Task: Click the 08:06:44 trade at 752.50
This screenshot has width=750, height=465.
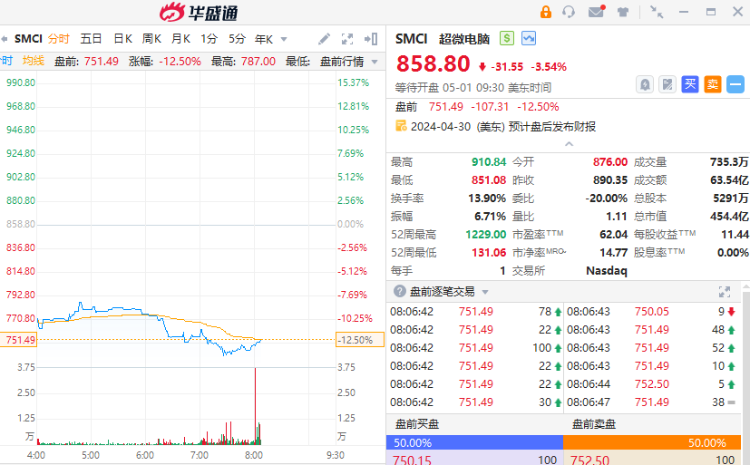Action: click(x=652, y=384)
